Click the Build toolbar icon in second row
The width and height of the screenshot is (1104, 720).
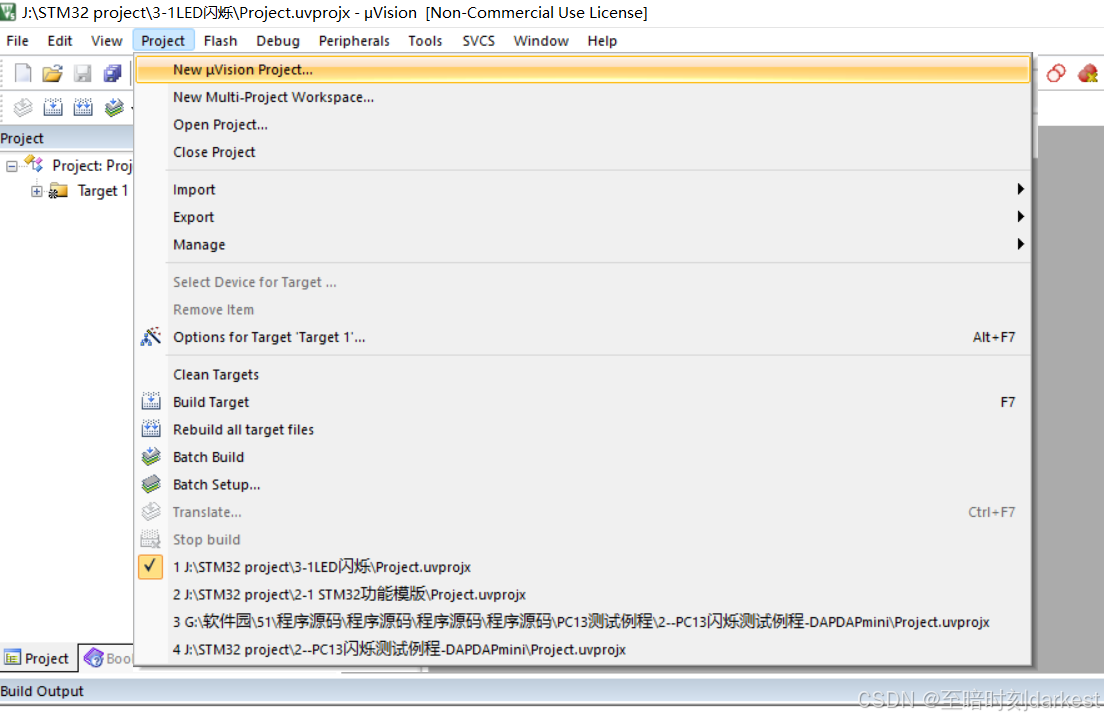[54, 108]
